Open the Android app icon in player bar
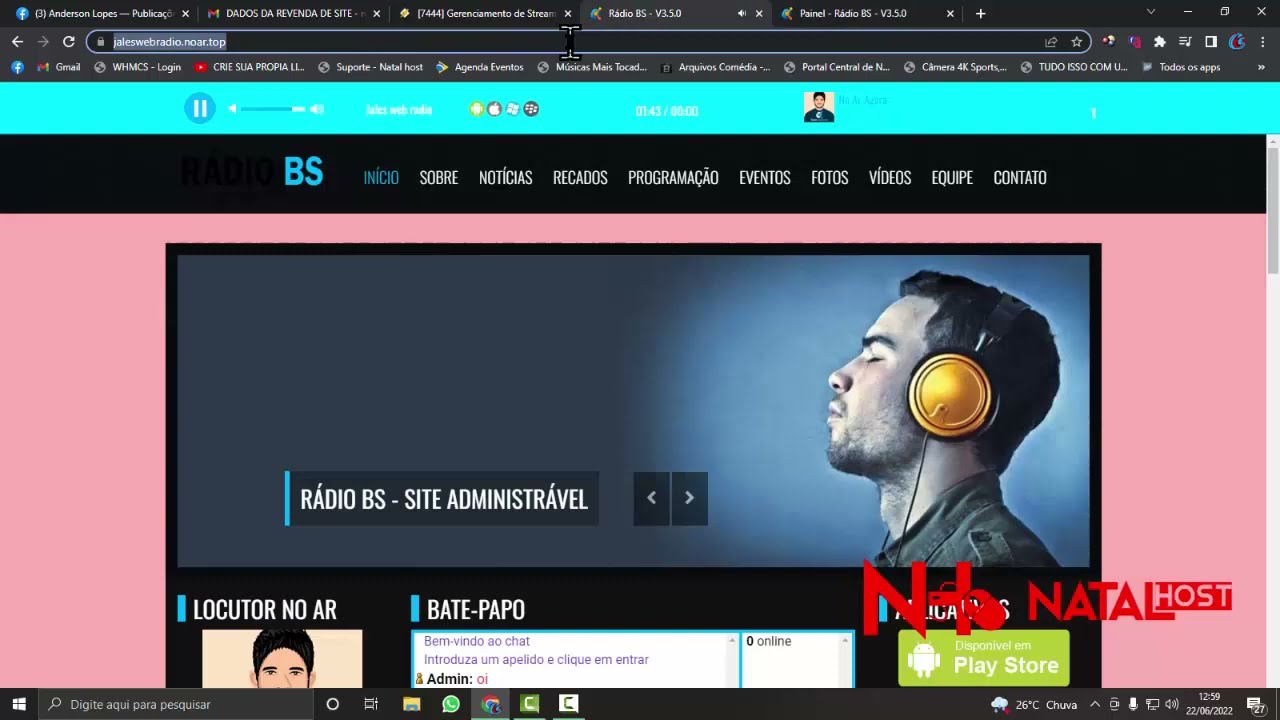 pos(477,109)
